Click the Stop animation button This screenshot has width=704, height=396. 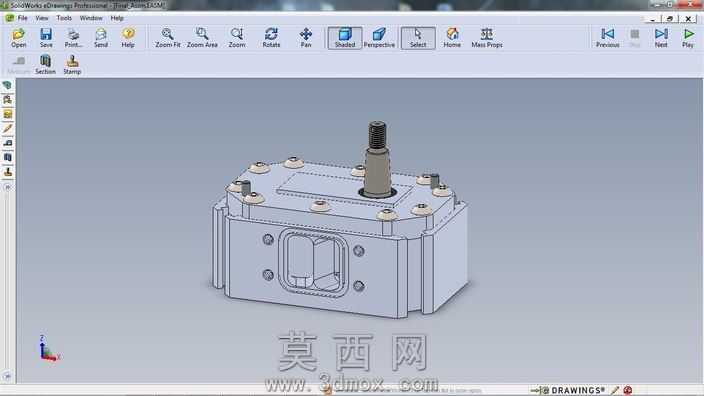pos(634,38)
